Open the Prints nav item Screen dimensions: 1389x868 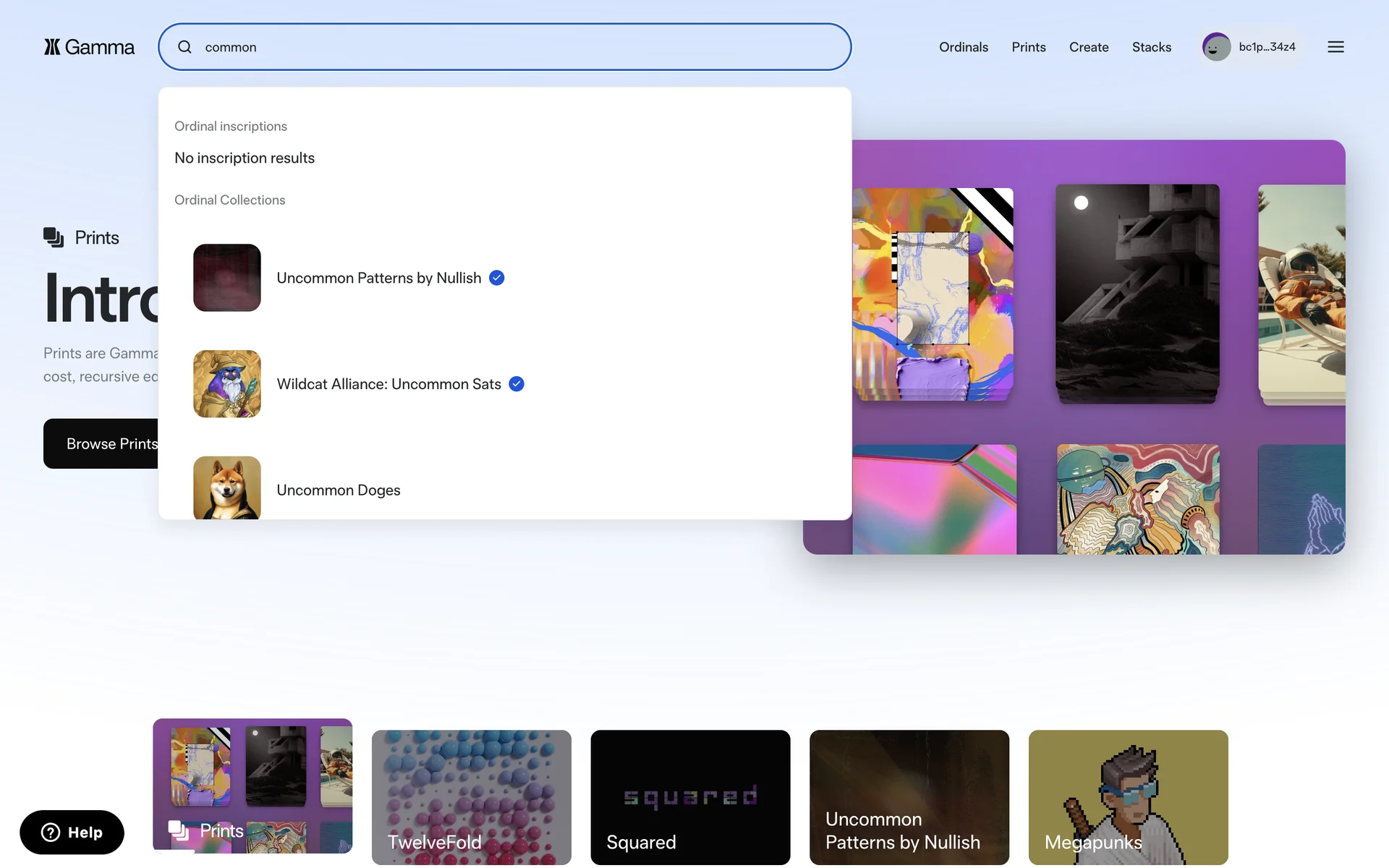1028,47
